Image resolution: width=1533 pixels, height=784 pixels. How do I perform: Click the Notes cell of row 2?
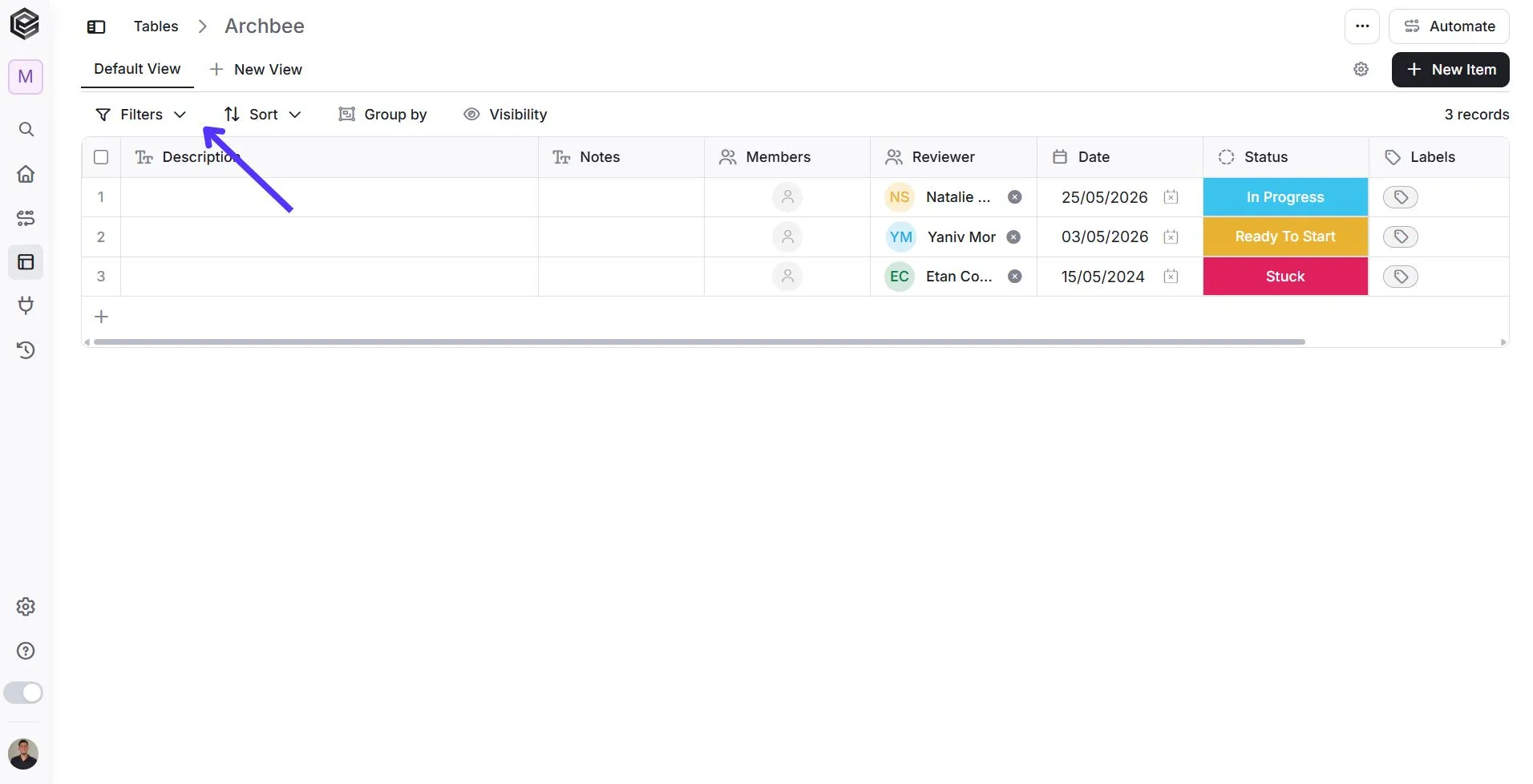coord(621,236)
